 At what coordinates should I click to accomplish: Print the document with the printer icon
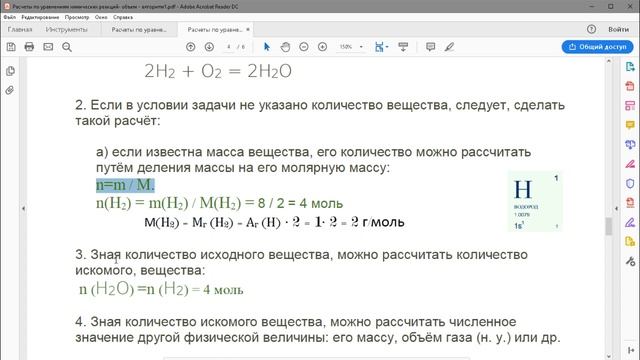pyautogui.click(x=29, y=47)
